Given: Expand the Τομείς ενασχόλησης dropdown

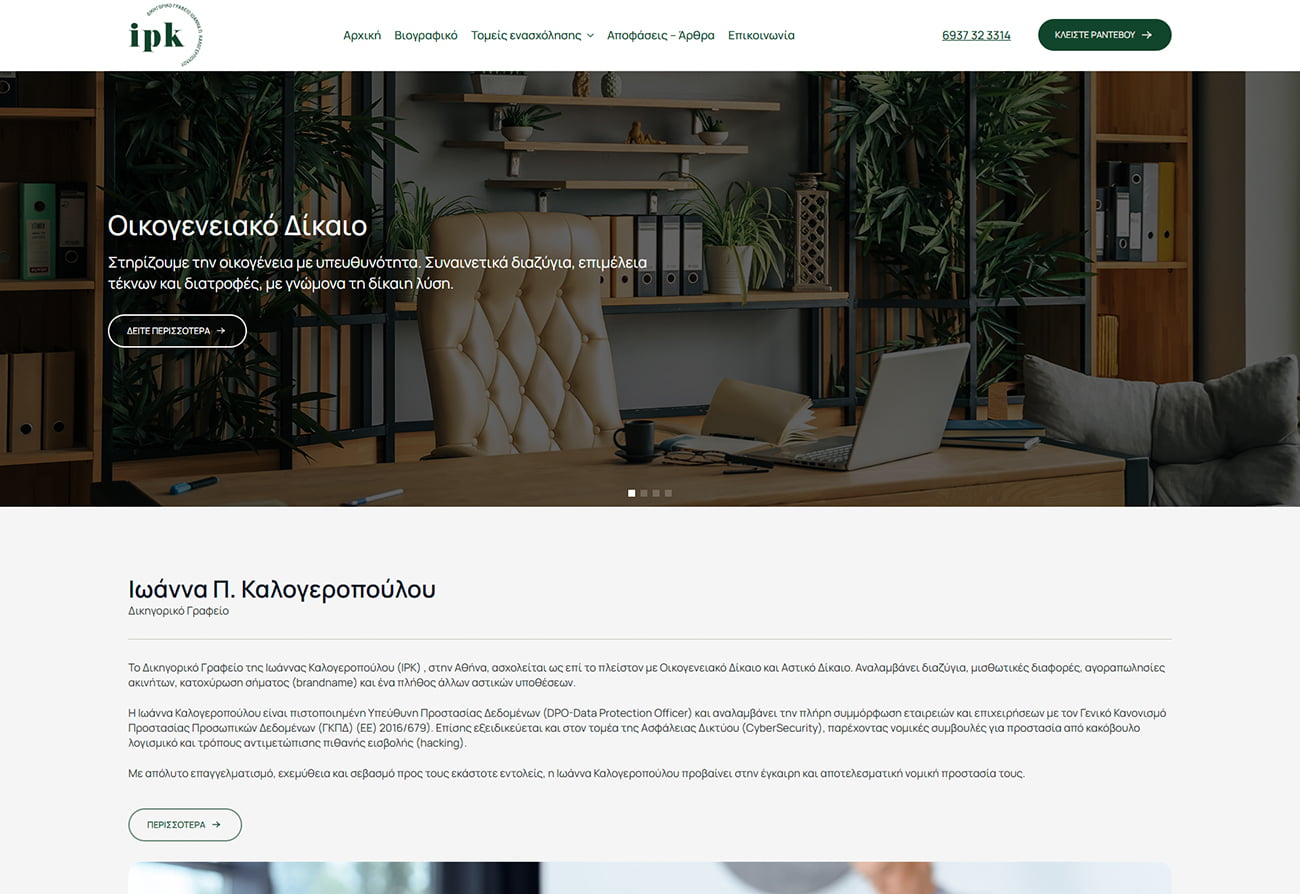Looking at the screenshot, I should [532, 35].
